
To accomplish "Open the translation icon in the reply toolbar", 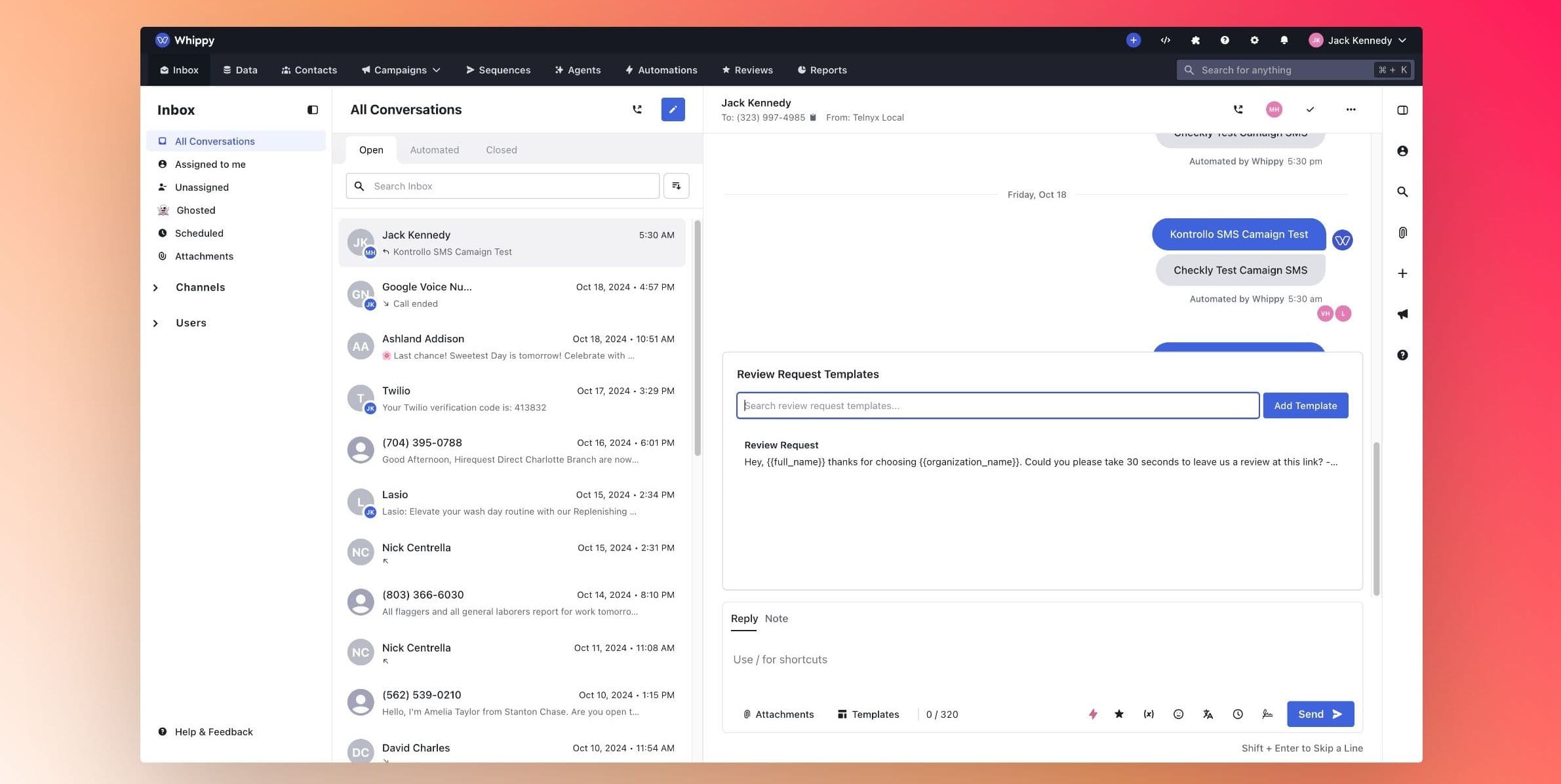I will pyautogui.click(x=1208, y=714).
